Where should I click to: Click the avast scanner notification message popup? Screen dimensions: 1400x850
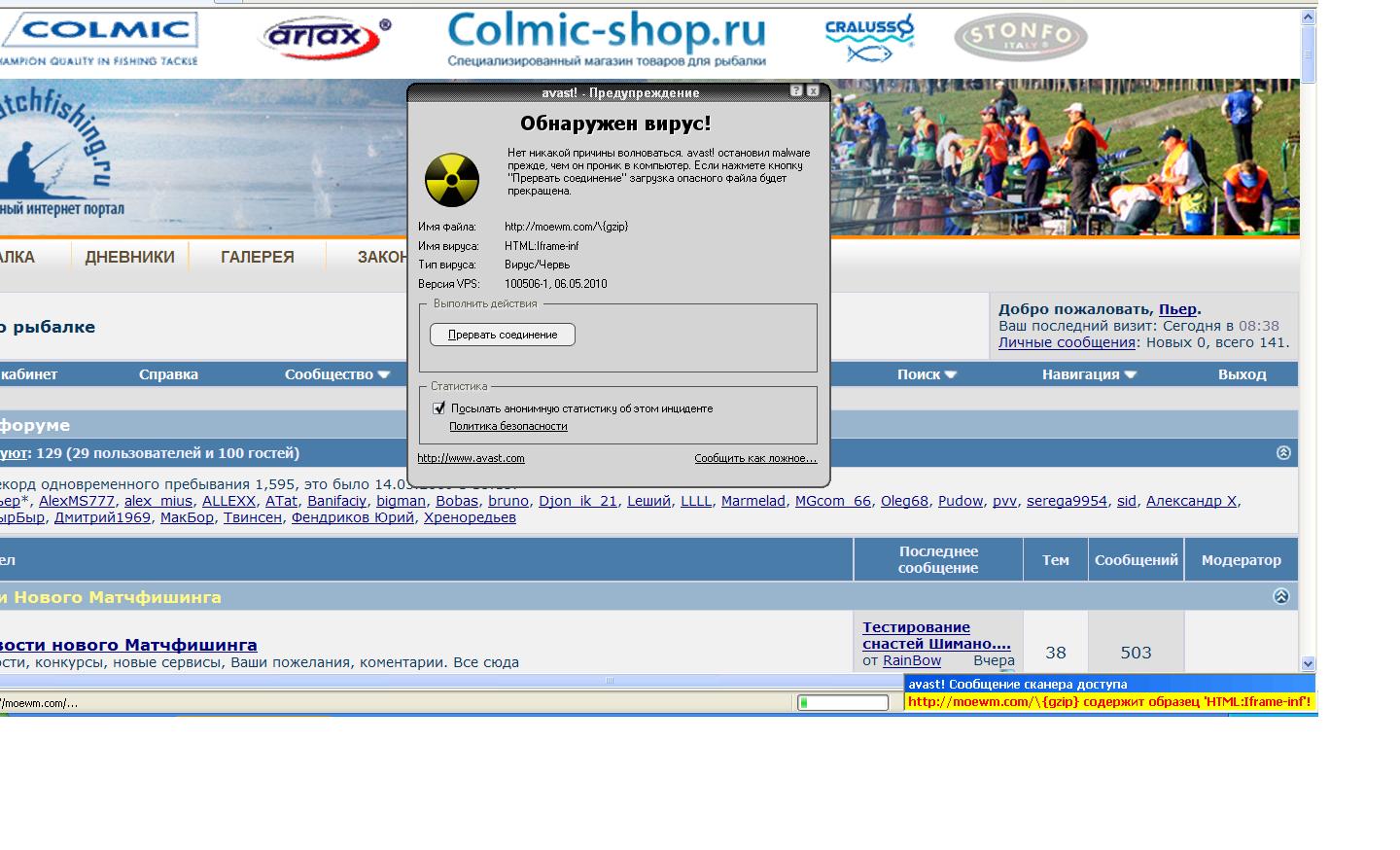pos(1110,693)
